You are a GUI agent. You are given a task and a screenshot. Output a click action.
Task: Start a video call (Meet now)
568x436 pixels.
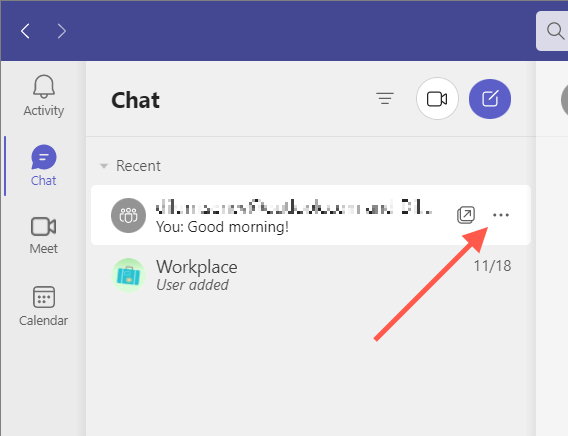click(x=437, y=98)
